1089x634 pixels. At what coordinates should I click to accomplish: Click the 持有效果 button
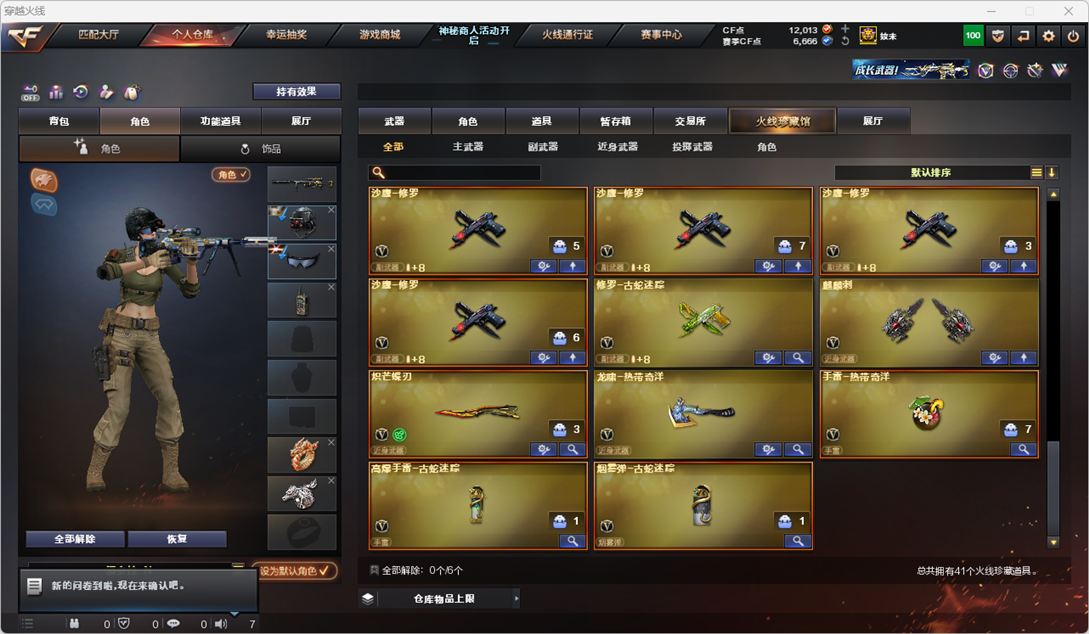(x=297, y=92)
